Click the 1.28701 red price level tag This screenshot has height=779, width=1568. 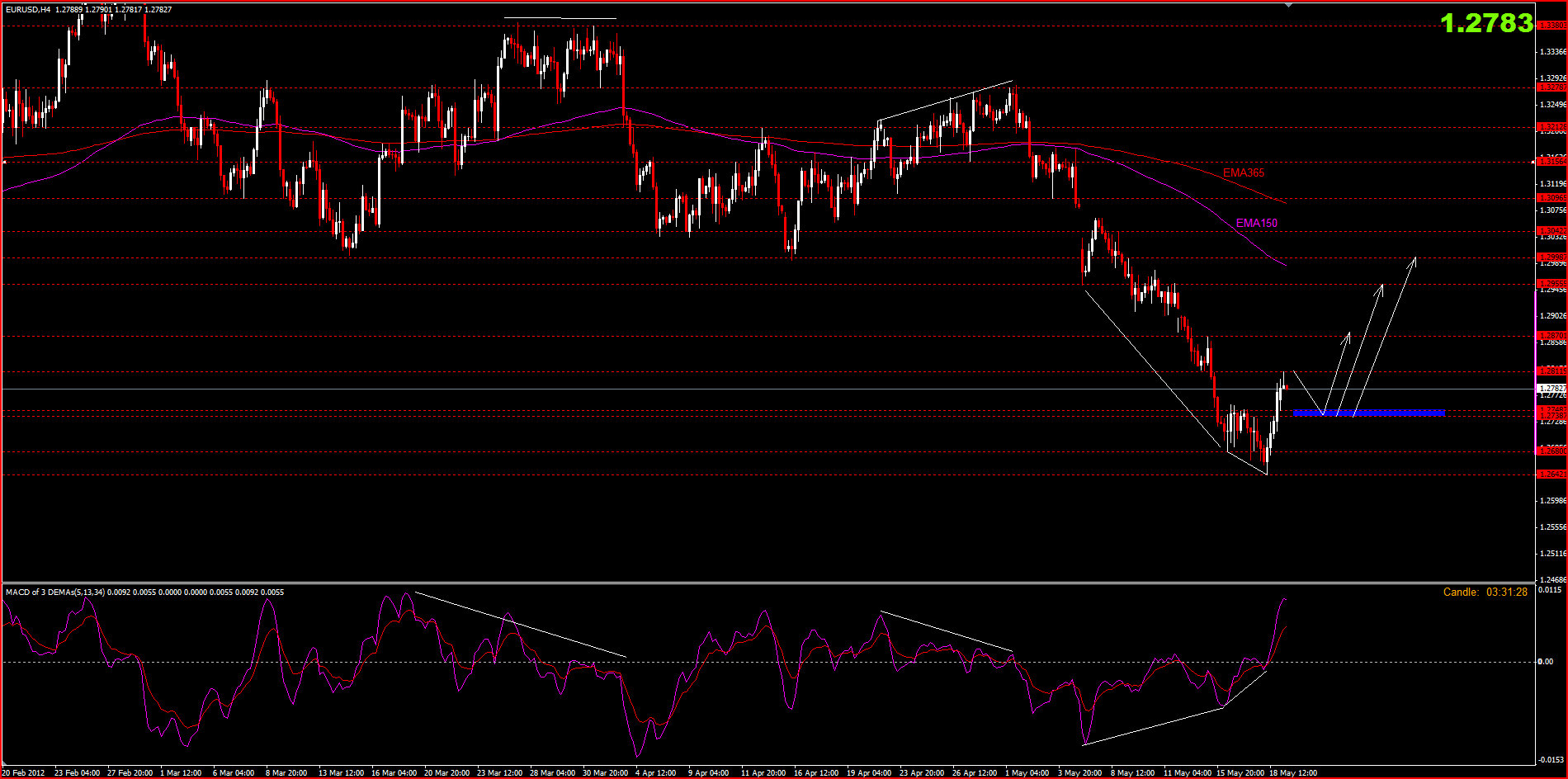click(x=1551, y=336)
